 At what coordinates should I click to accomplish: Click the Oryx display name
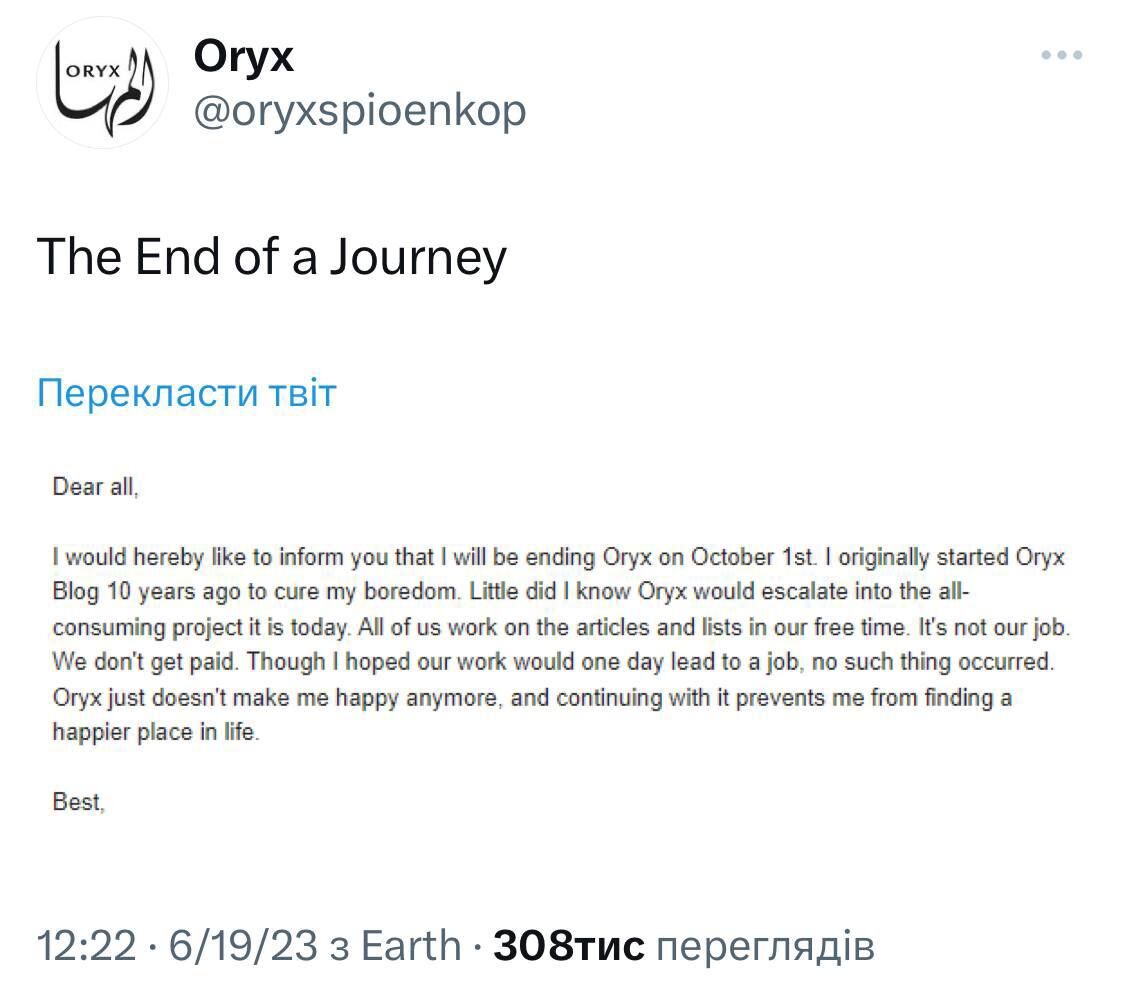coord(244,56)
